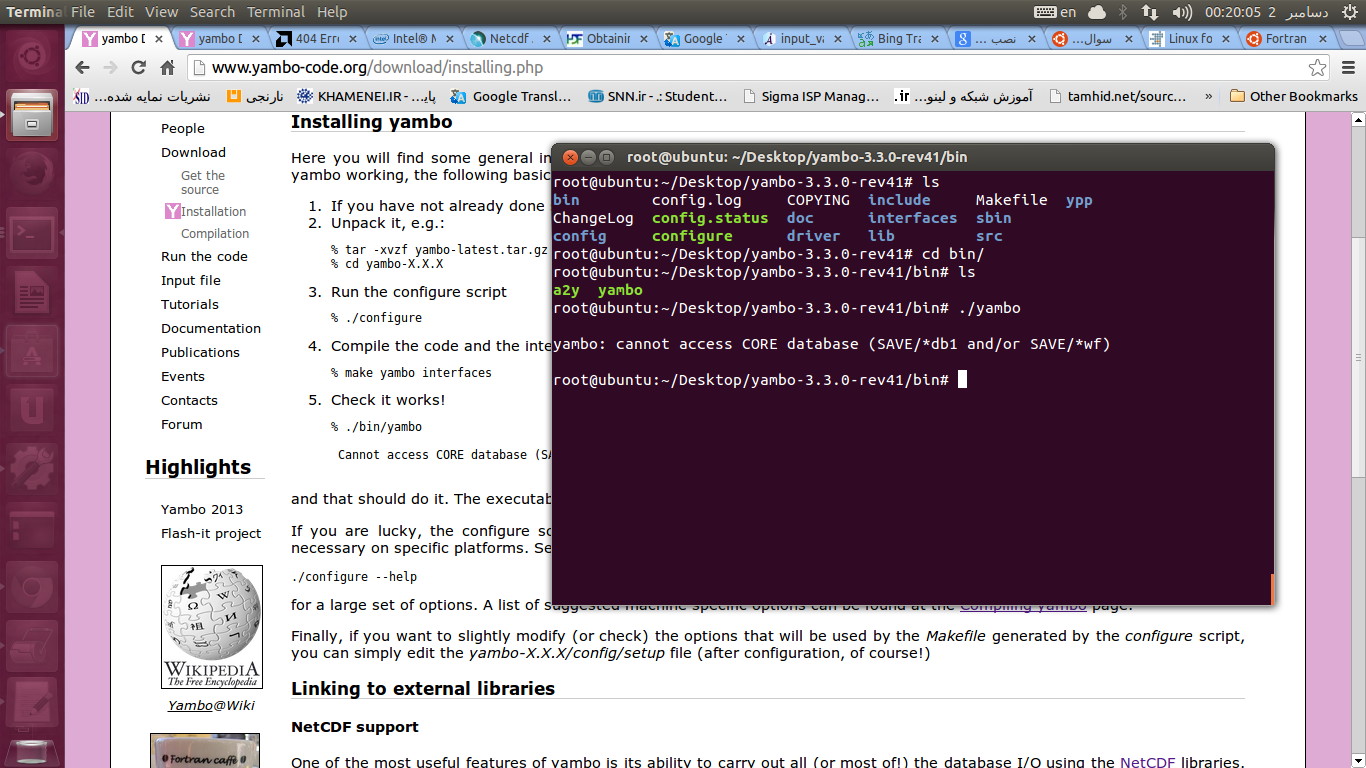
Task: Open the Edit menu
Action: tap(120, 12)
